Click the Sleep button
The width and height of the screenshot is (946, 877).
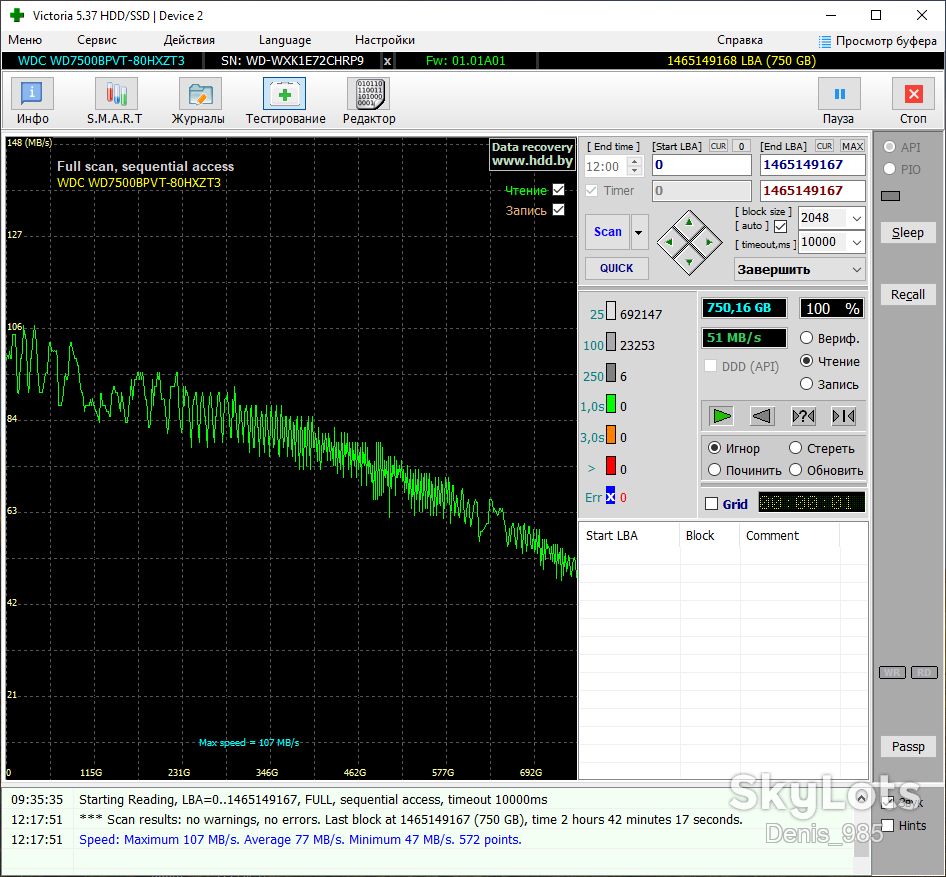[907, 232]
